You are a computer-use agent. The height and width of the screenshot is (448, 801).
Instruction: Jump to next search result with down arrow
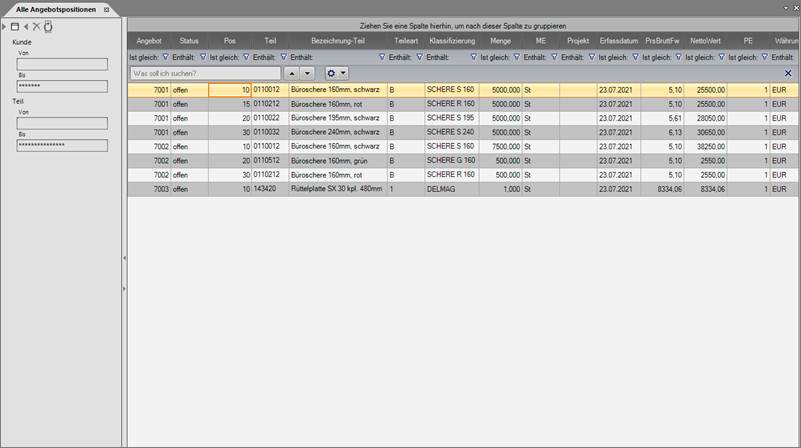[x=307, y=73]
